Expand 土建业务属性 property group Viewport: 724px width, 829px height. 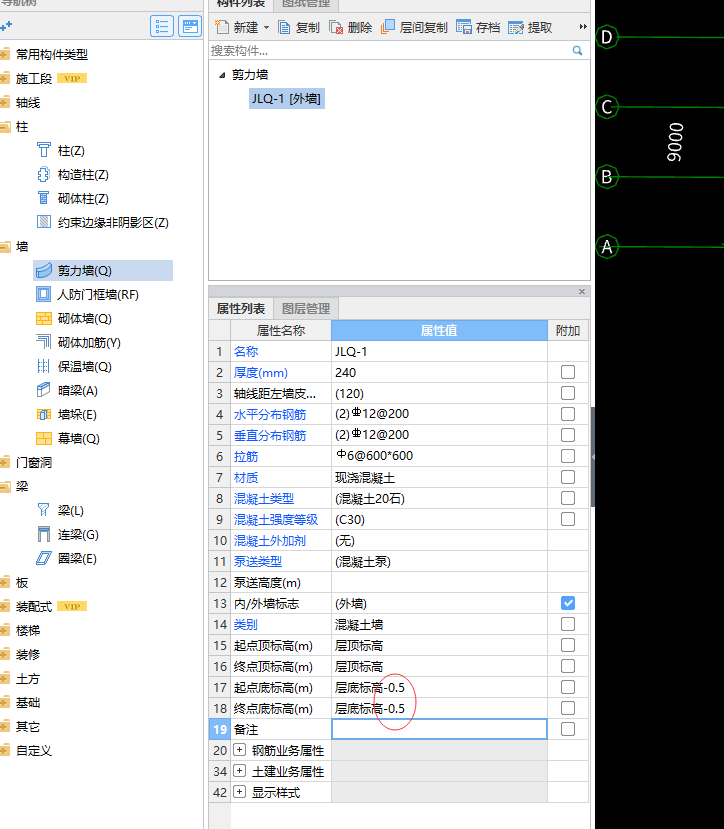click(x=240, y=771)
